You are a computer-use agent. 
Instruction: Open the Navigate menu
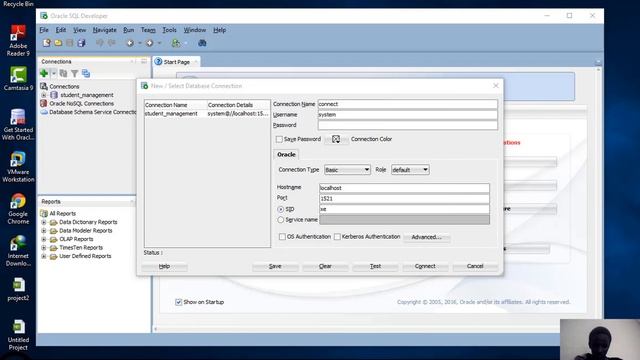click(104, 30)
